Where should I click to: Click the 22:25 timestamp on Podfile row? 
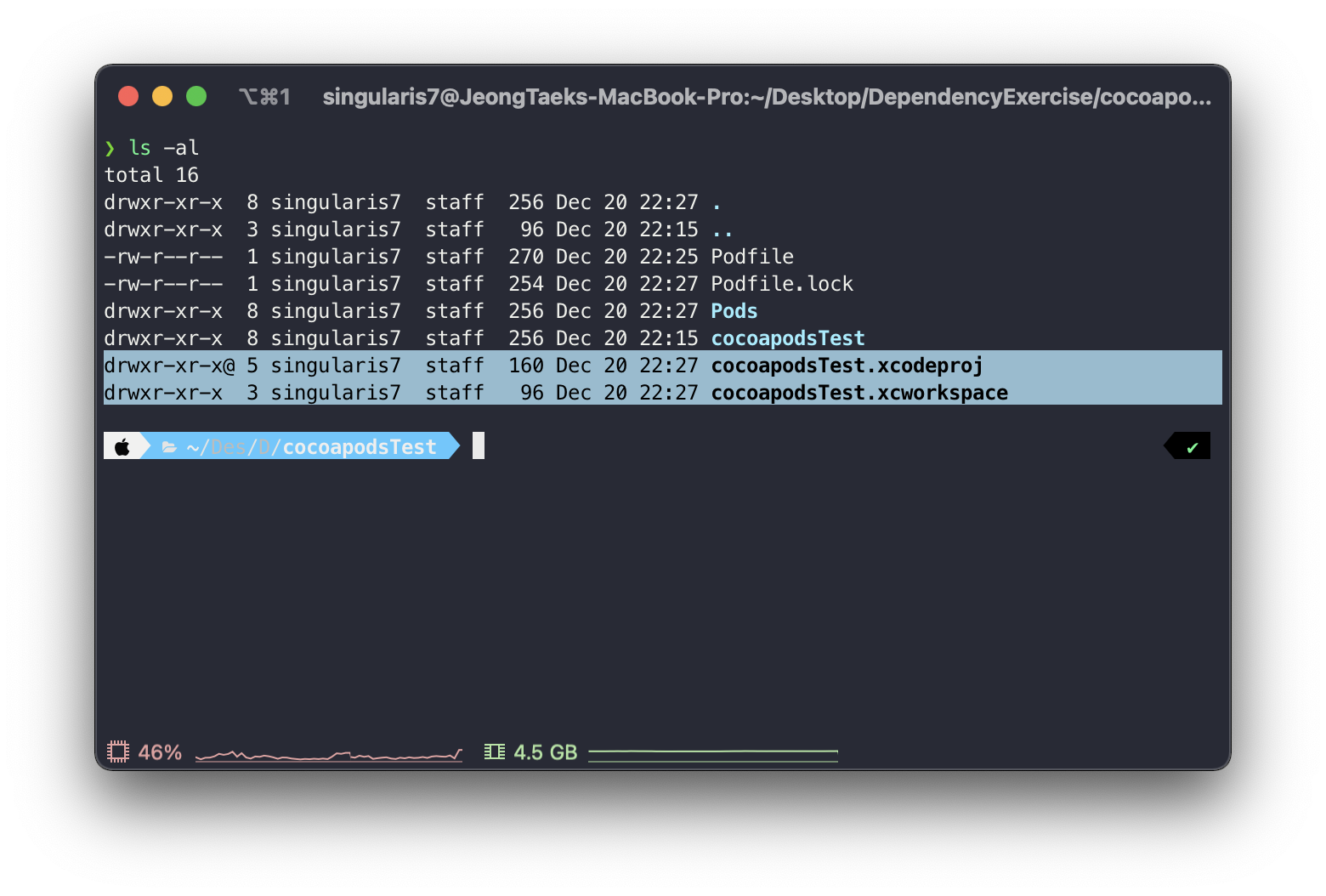tap(669, 257)
